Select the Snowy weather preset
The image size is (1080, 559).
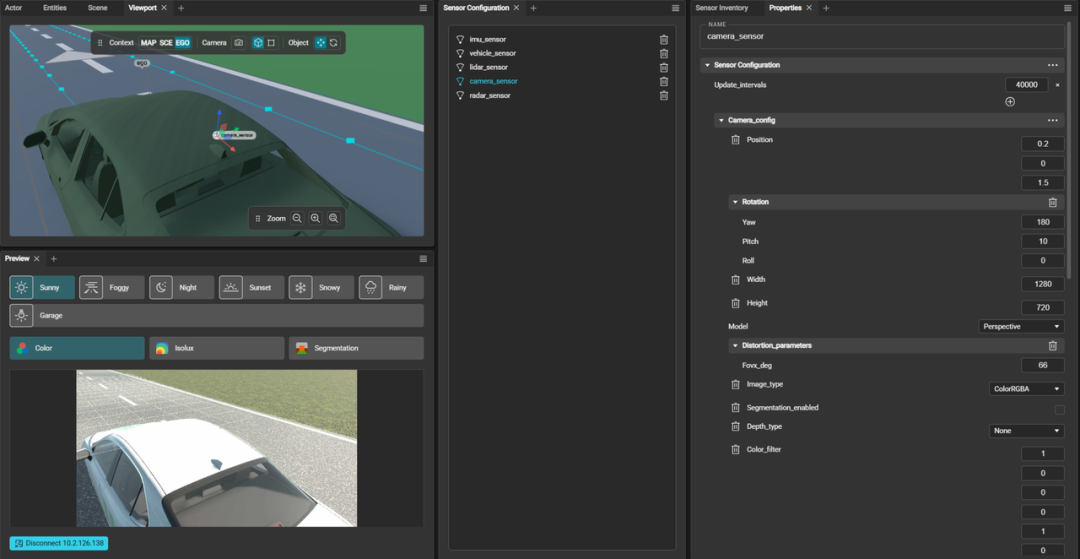point(322,288)
